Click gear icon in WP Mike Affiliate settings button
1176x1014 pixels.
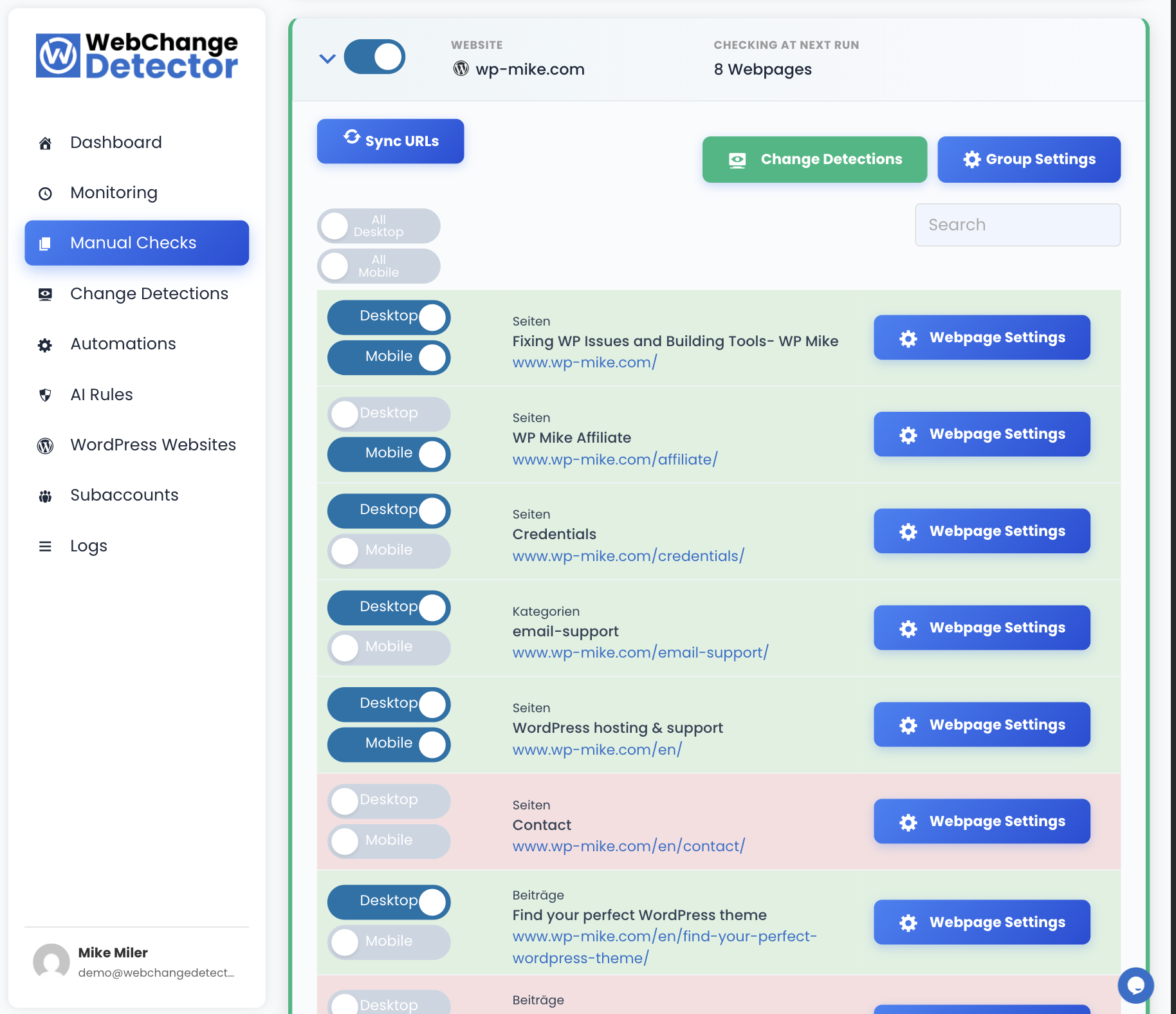tap(908, 435)
